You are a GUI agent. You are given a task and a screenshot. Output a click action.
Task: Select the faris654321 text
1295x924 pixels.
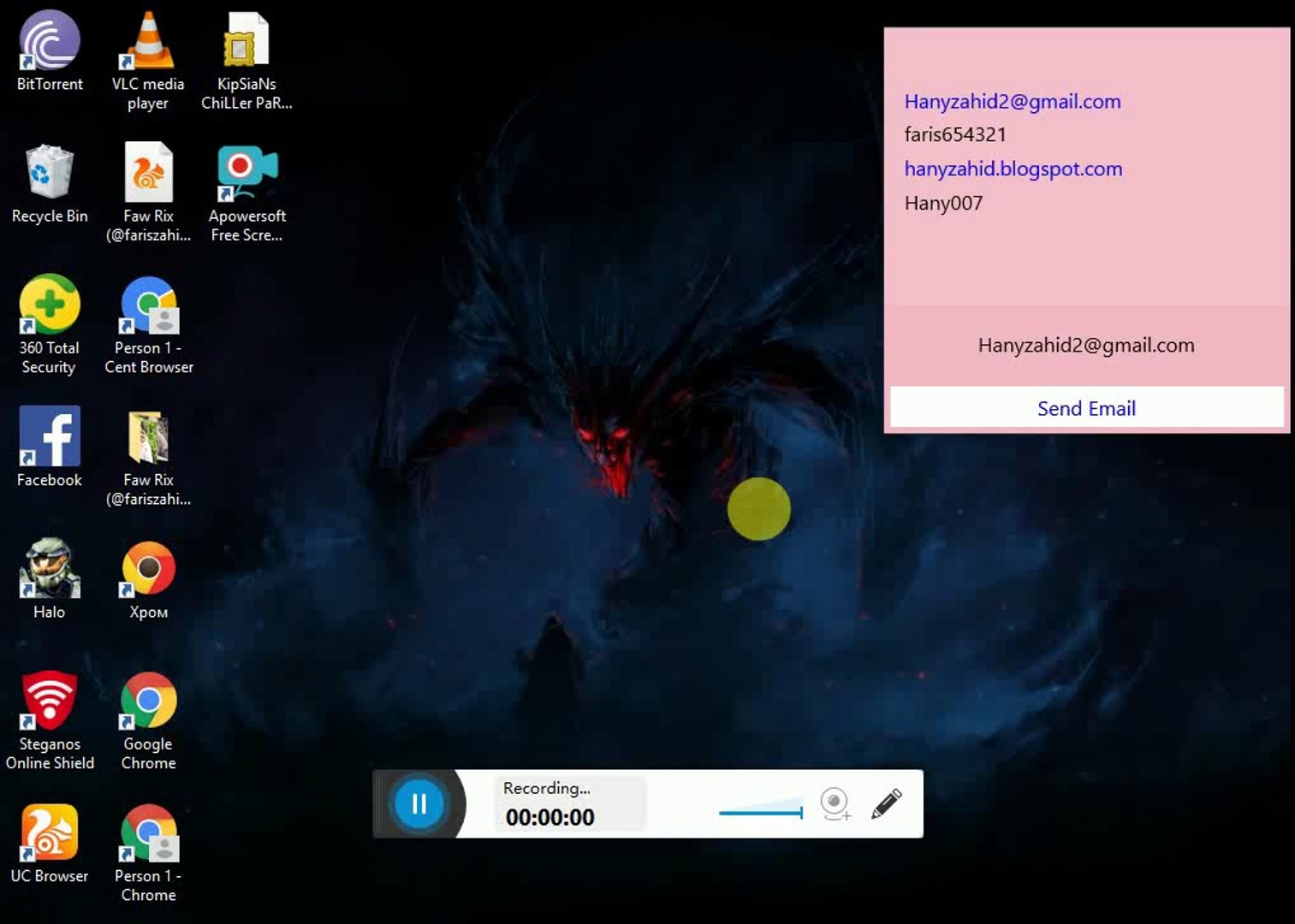pos(955,134)
